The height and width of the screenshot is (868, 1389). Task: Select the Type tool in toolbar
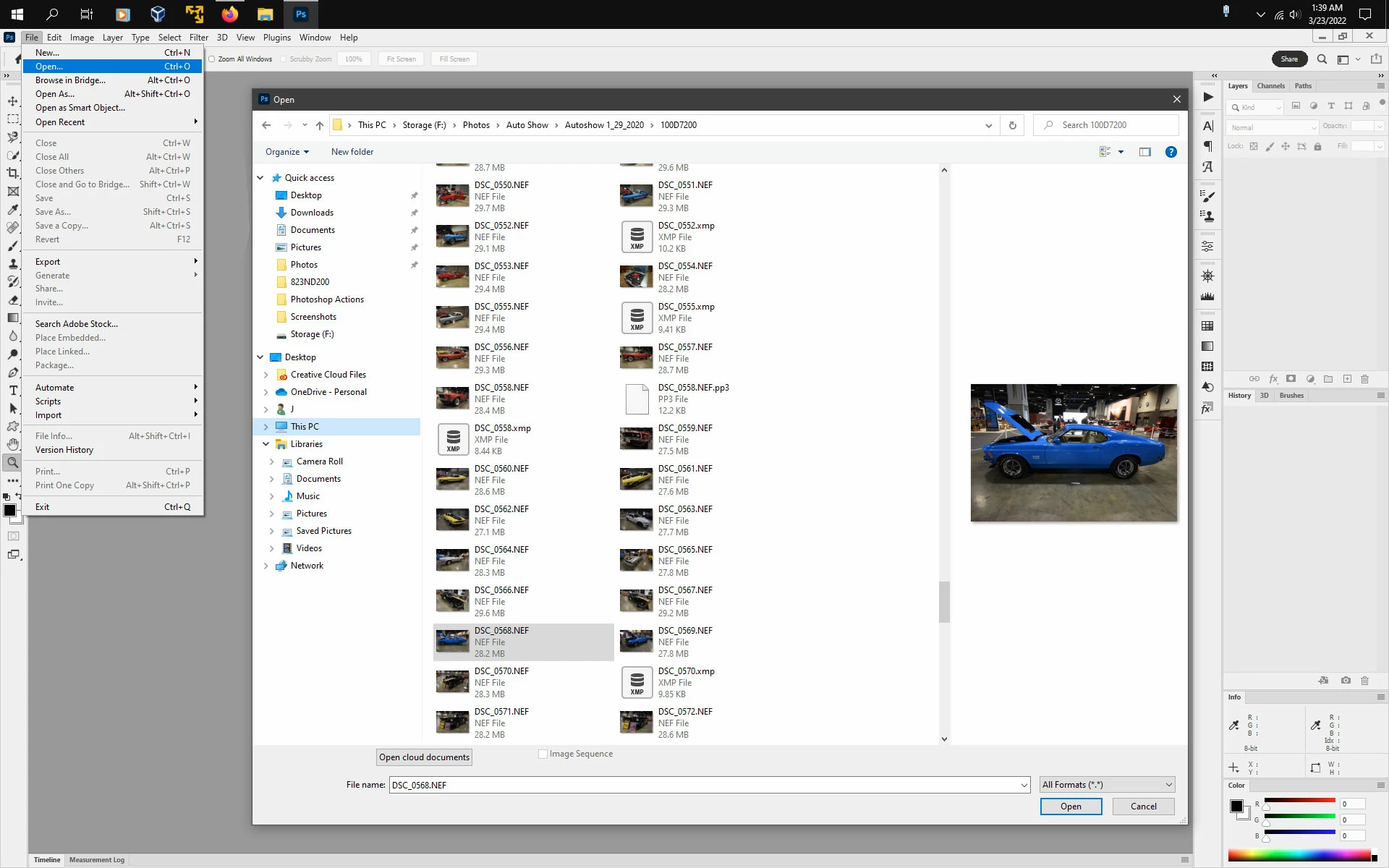pos(13,391)
